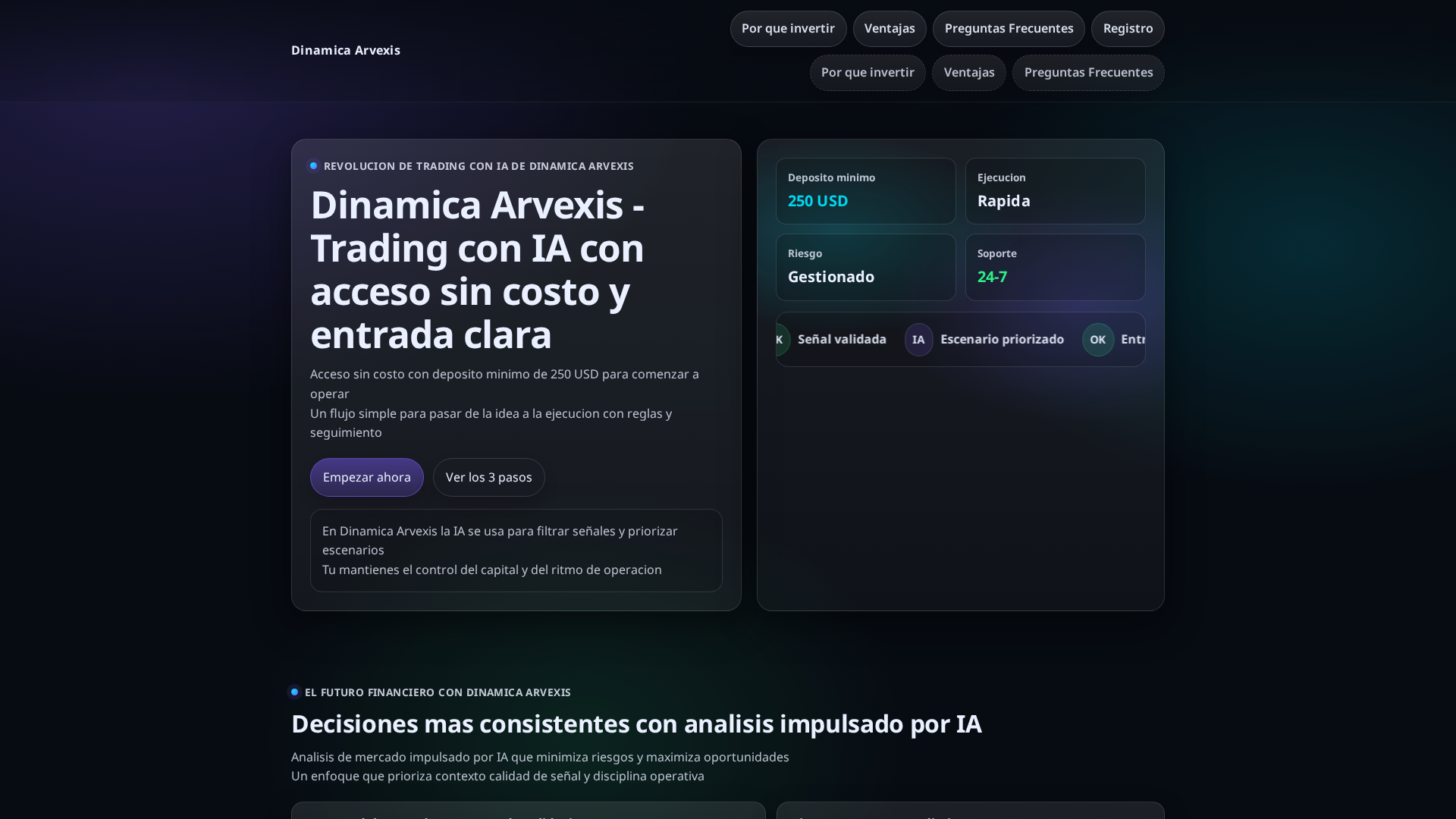
Task: Open Preguntas Frecuentes from the top navigation
Action: [1009, 29]
